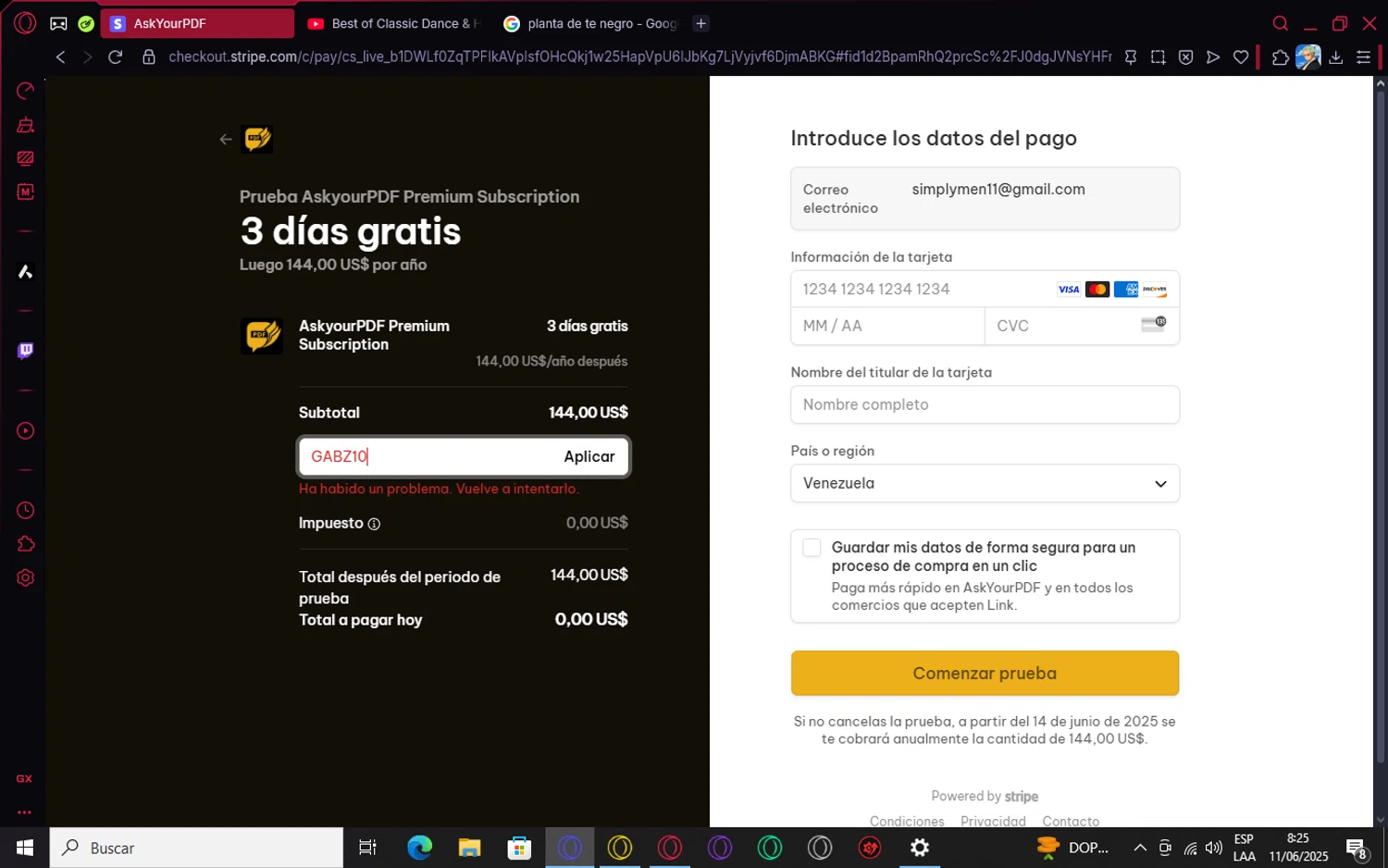Open GX Cleaner broom icon in sidebar
The image size is (1388, 868).
26,125
